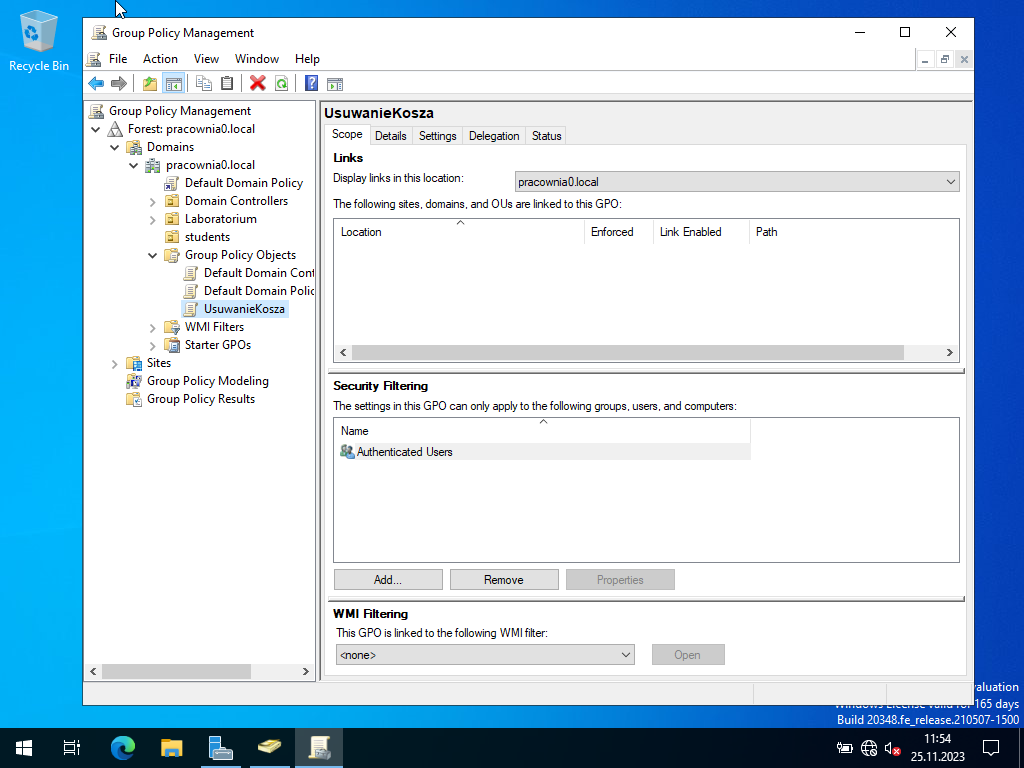Collapse the Forest: pracownia0.local node

[x=96, y=129]
